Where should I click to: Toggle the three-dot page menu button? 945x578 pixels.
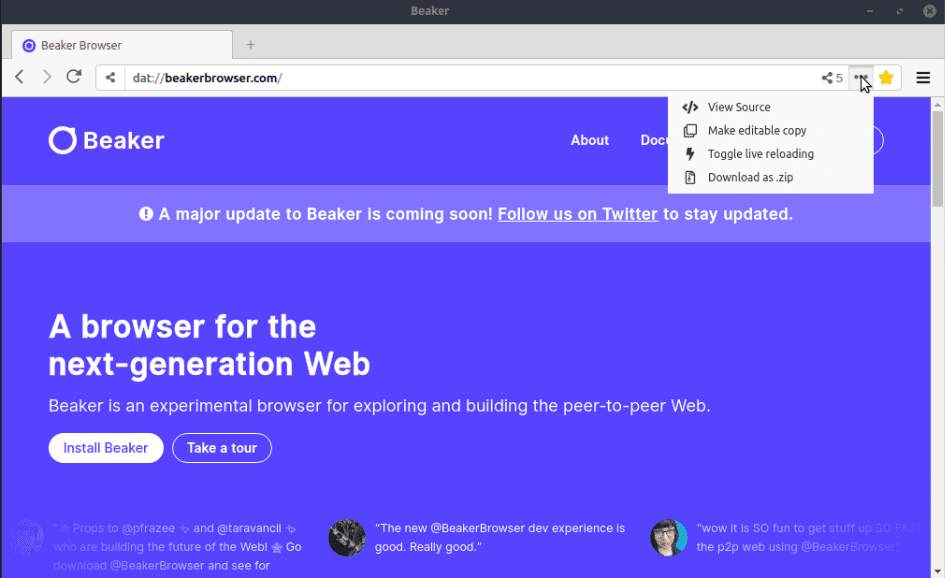click(x=861, y=78)
